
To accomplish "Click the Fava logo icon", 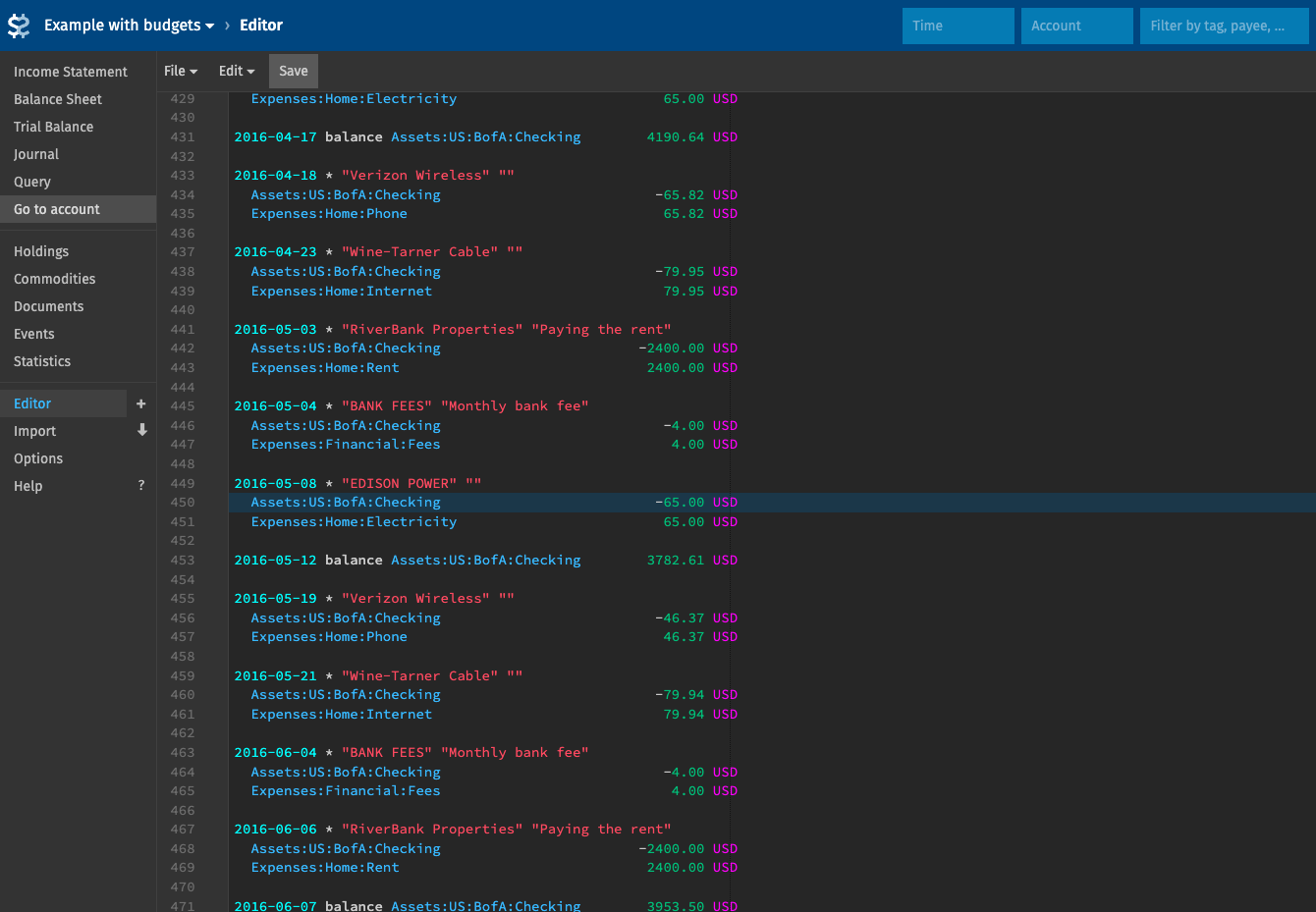I will 19,26.
